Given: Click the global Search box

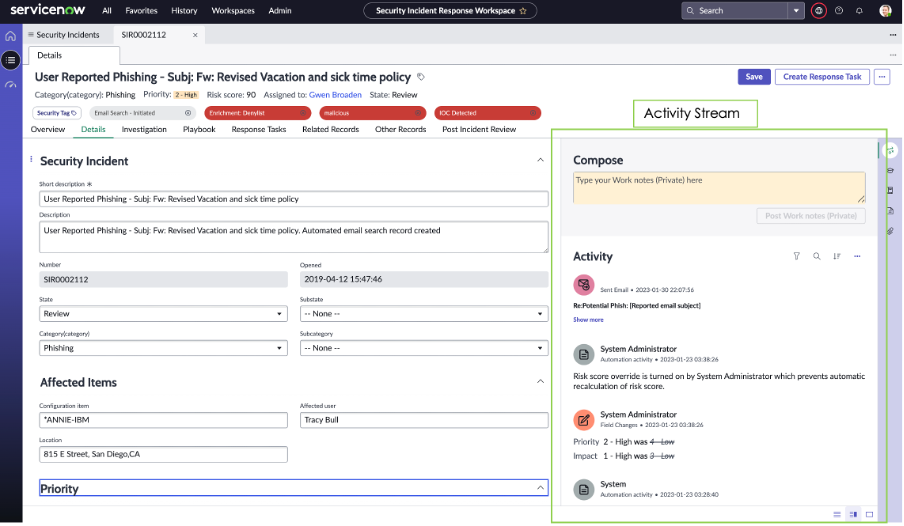Looking at the screenshot, I should tap(734, 10).
